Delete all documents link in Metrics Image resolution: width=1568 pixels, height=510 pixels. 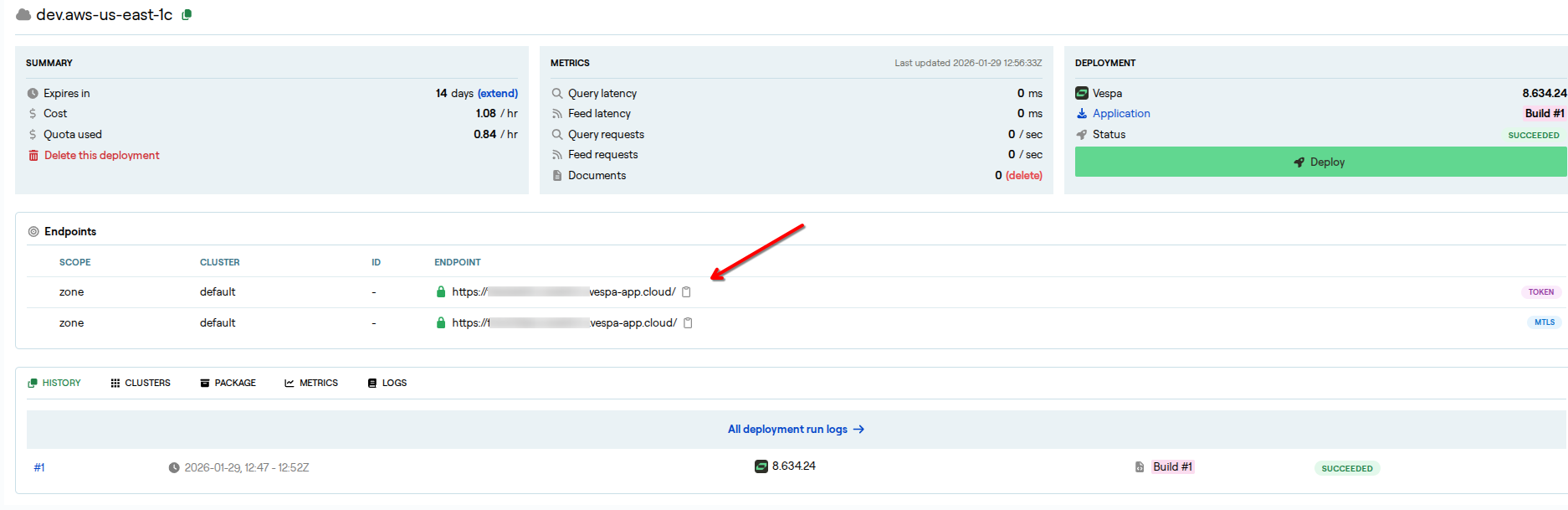1023,176
